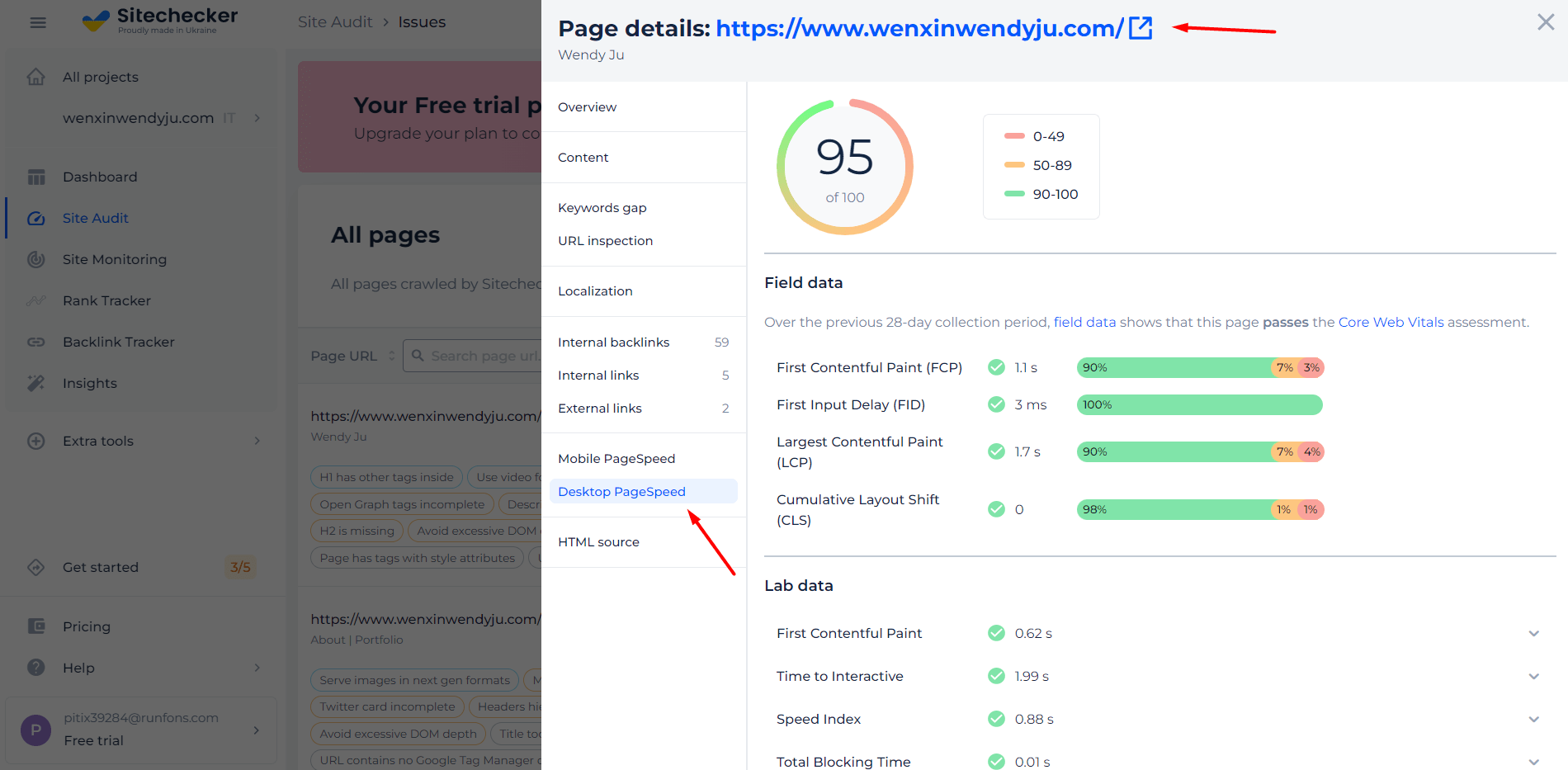
Task: Click the field data link
Action: point(1084,322)
